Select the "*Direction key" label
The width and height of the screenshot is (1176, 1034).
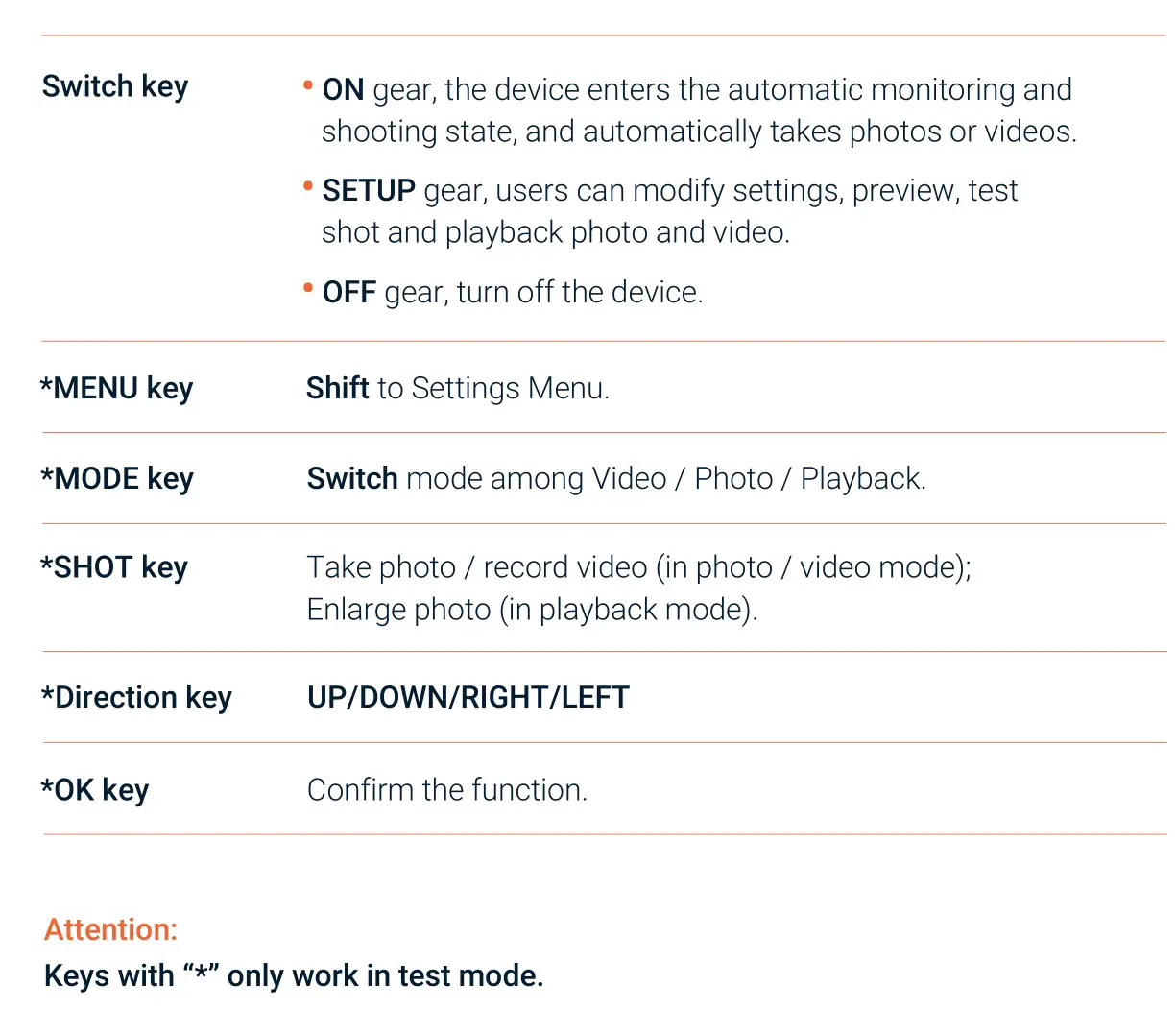pyautogui.click(x=136, y=697)
